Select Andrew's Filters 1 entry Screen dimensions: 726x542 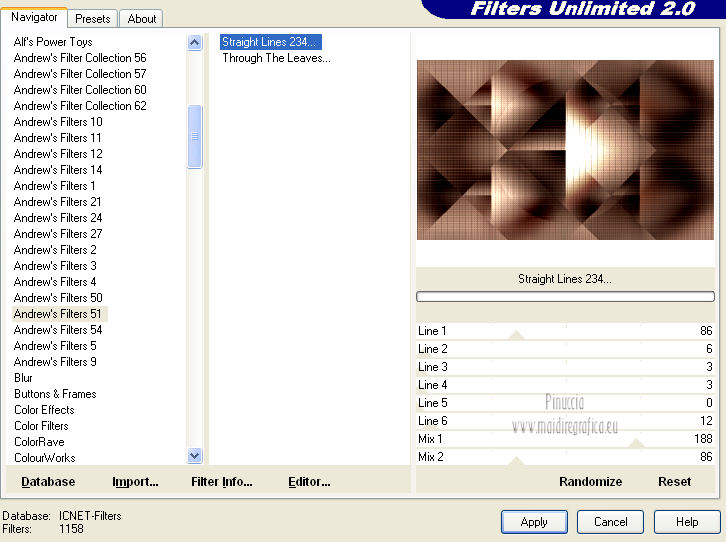(54, 186)
